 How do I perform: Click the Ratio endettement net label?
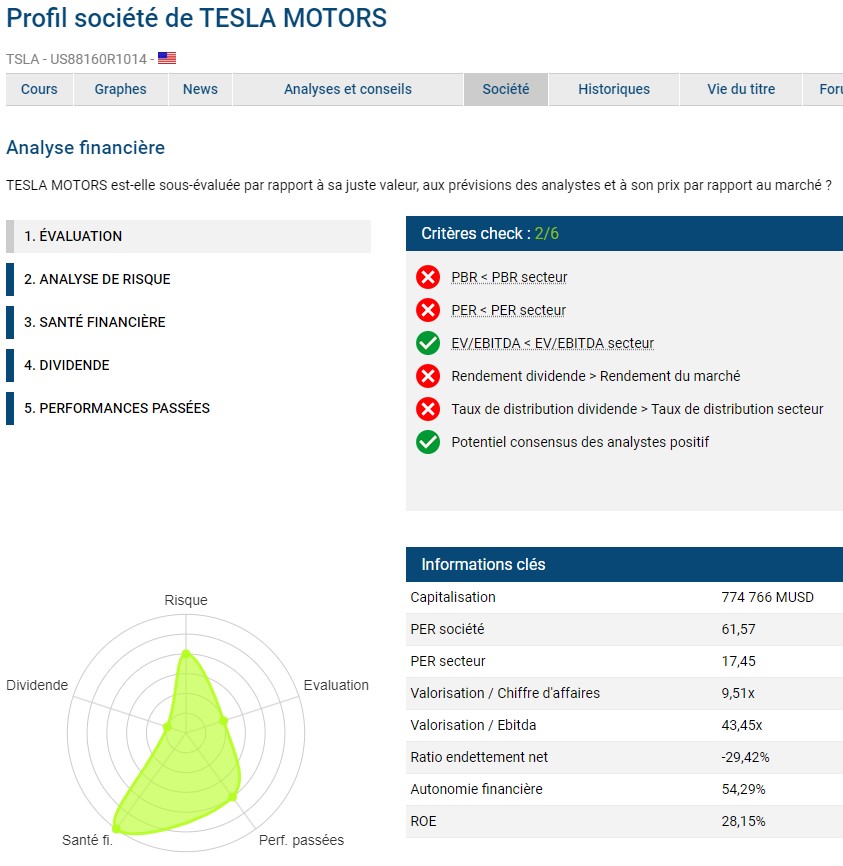click(x=479, y=758)
